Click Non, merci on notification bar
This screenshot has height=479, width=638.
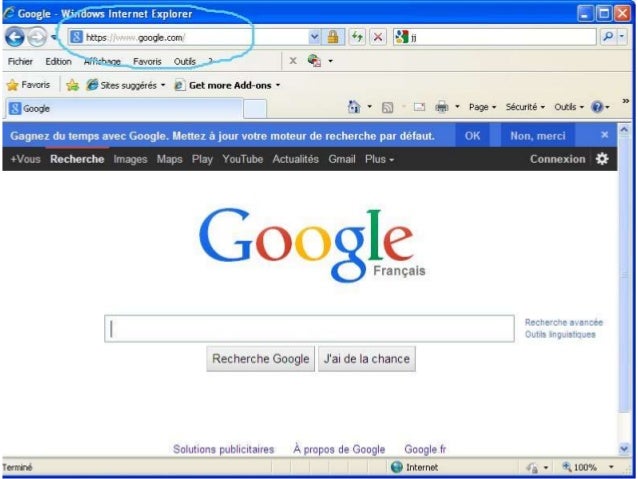(x=537, y=136)
